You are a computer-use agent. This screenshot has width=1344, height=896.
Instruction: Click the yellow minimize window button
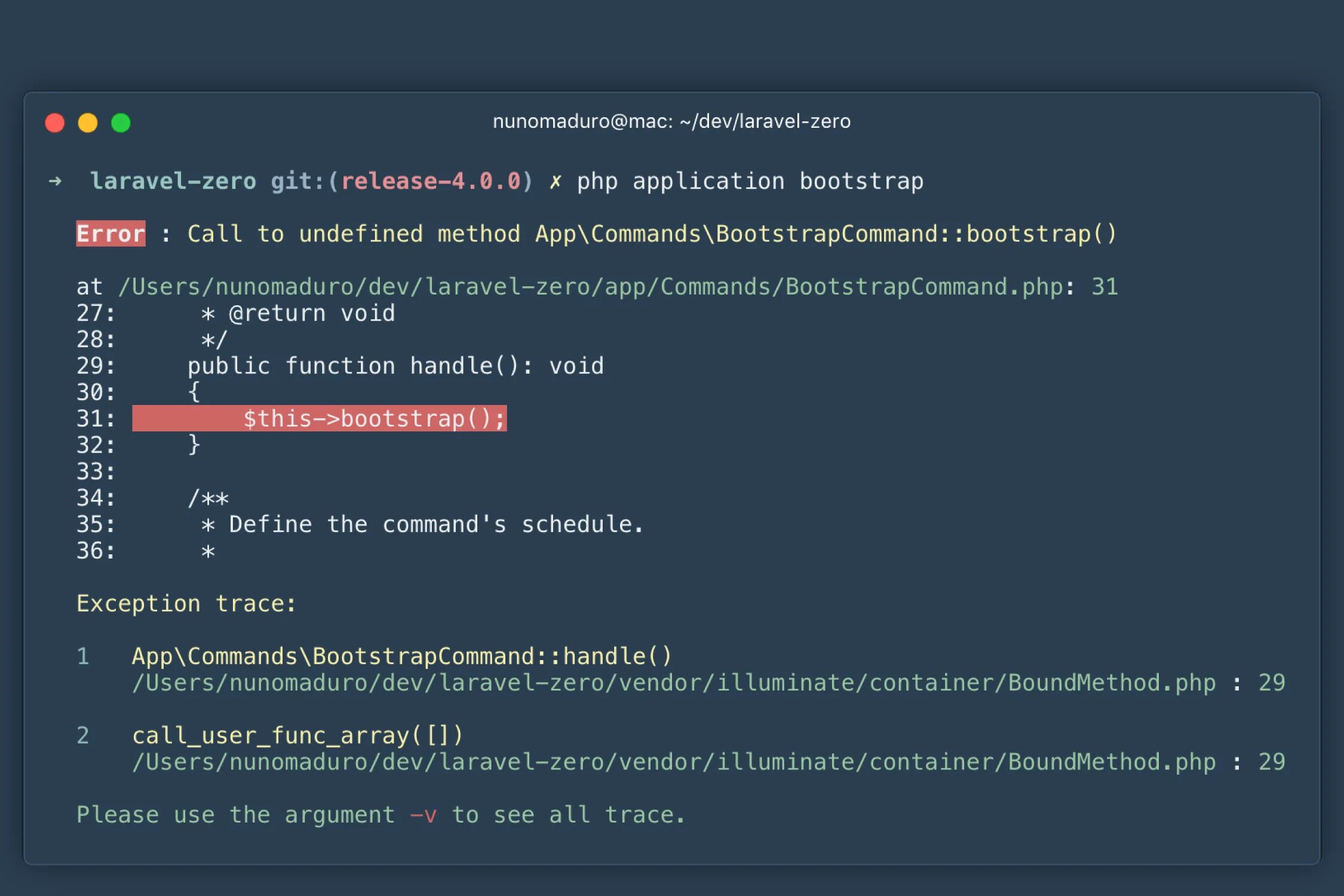pyautogui.click(x=88, y=123)
